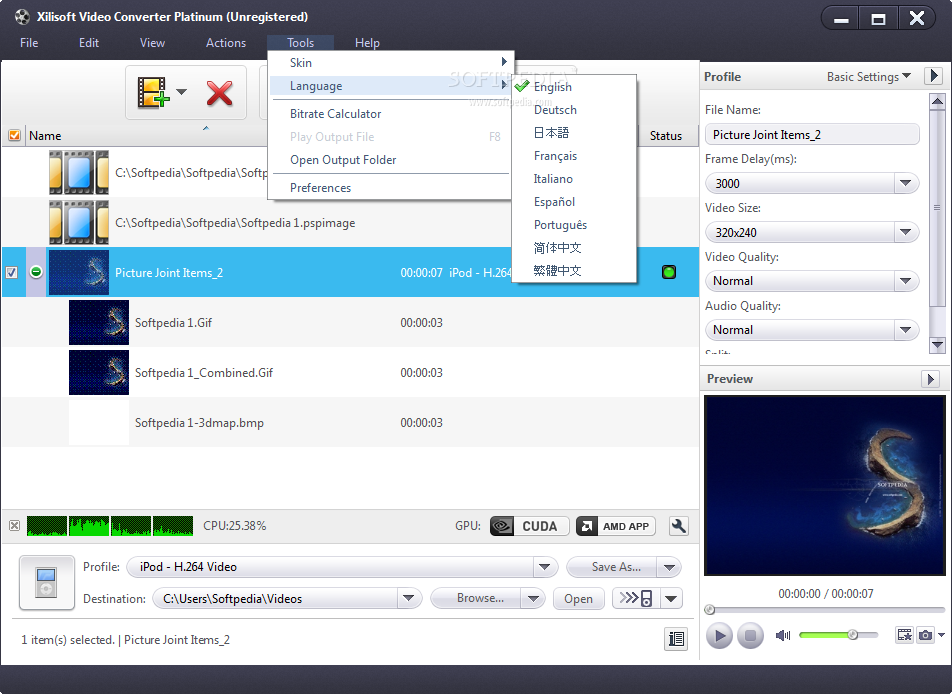
Task: Expand Frame Delay 3000 dropdown
Action: click(x=905, y=183)
